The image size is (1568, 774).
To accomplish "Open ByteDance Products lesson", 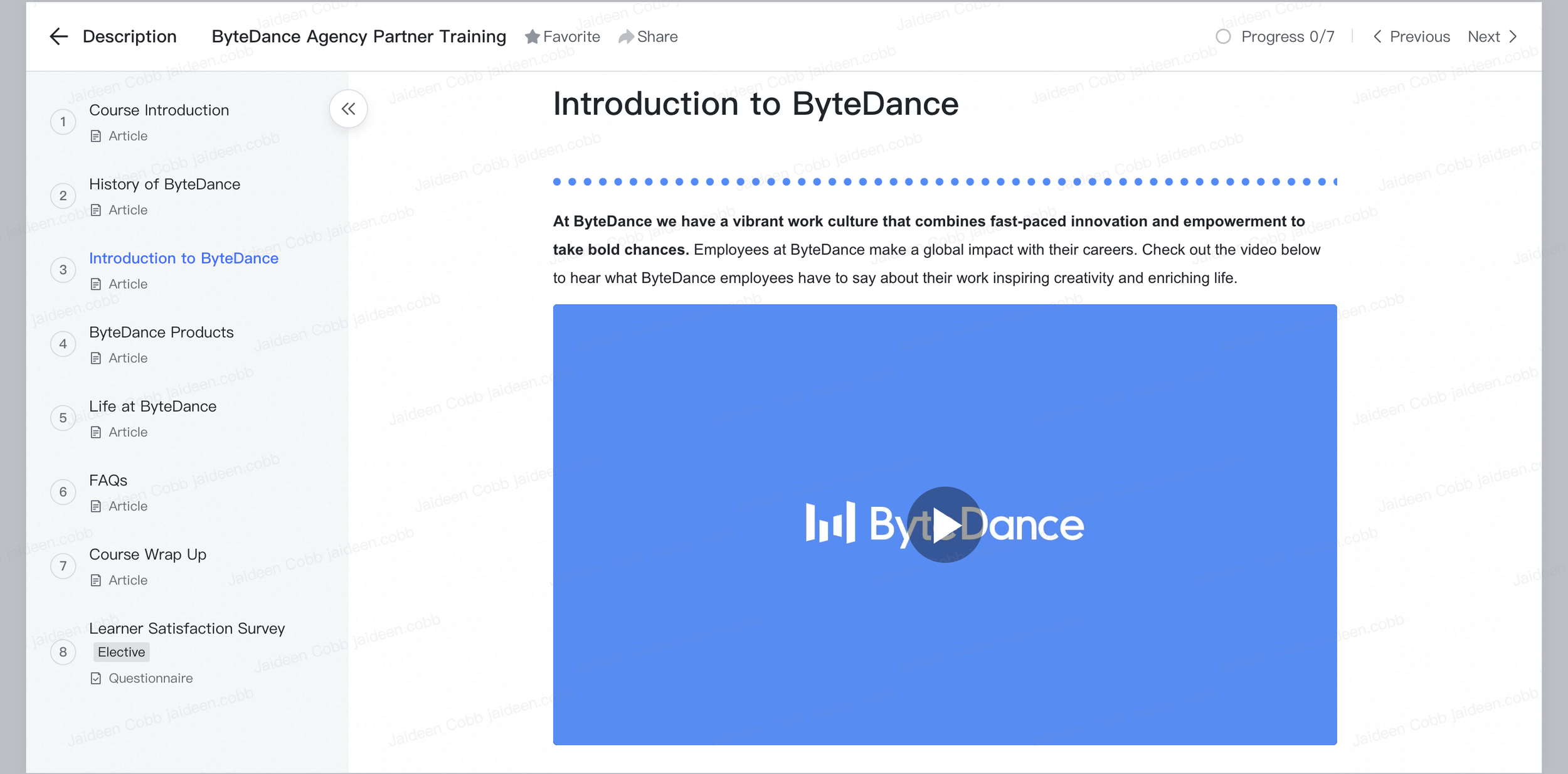I will point(161,332).
